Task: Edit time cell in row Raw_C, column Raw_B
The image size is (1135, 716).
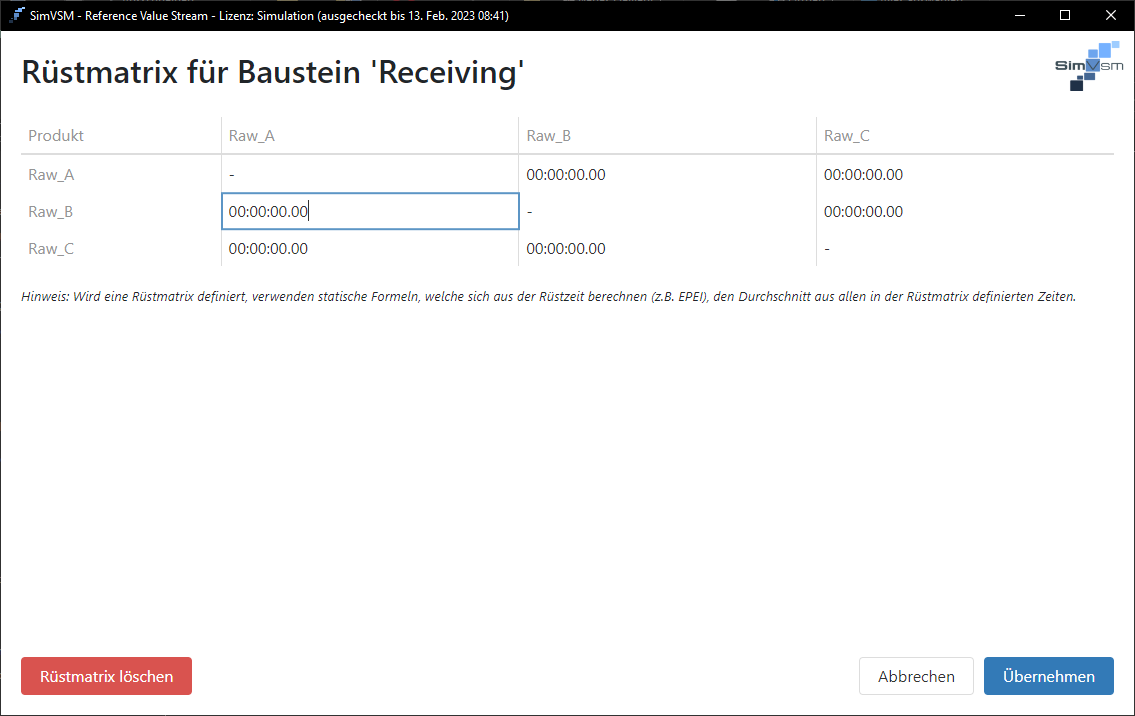Action: [566, 249]
